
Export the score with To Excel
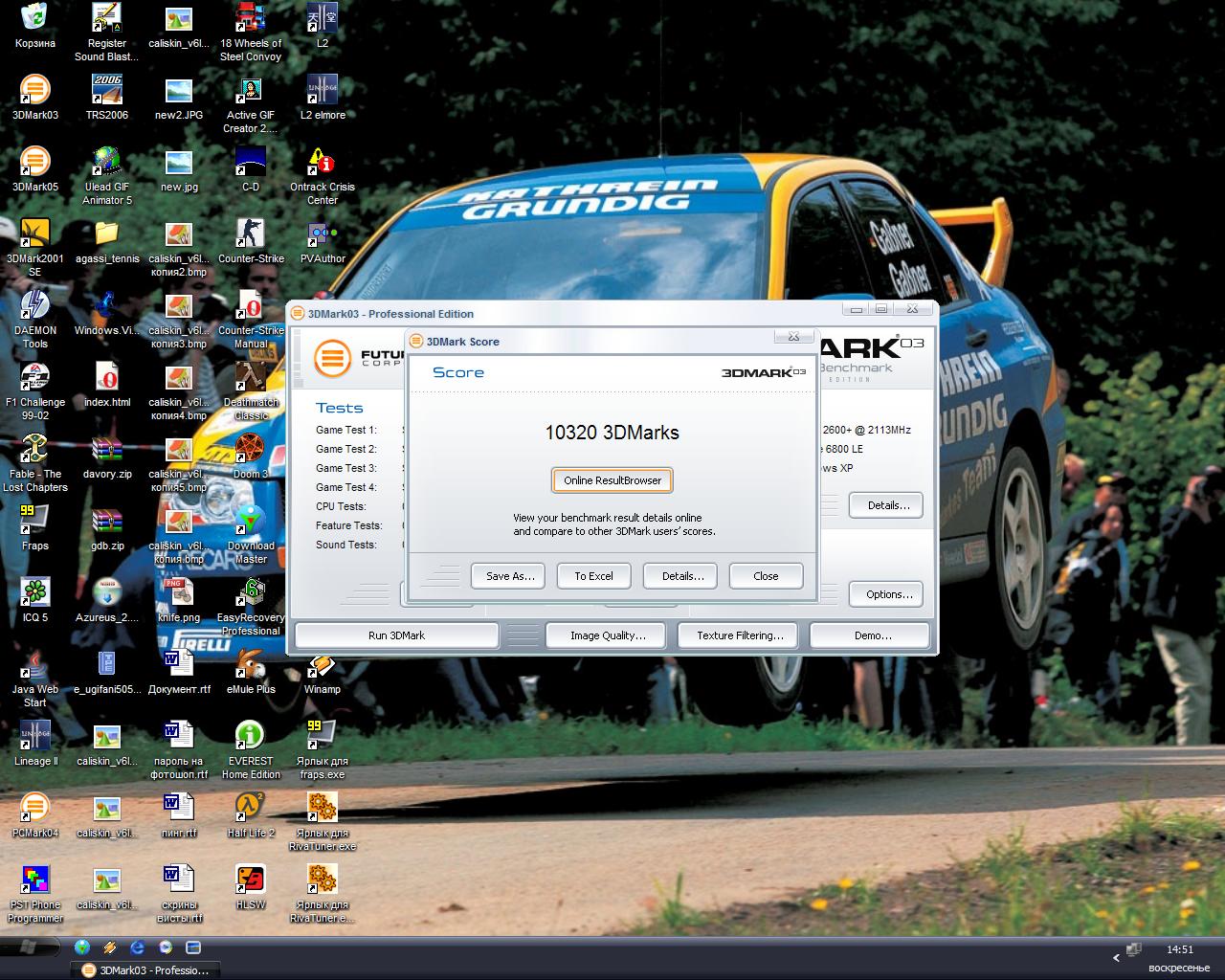(593, 576)
